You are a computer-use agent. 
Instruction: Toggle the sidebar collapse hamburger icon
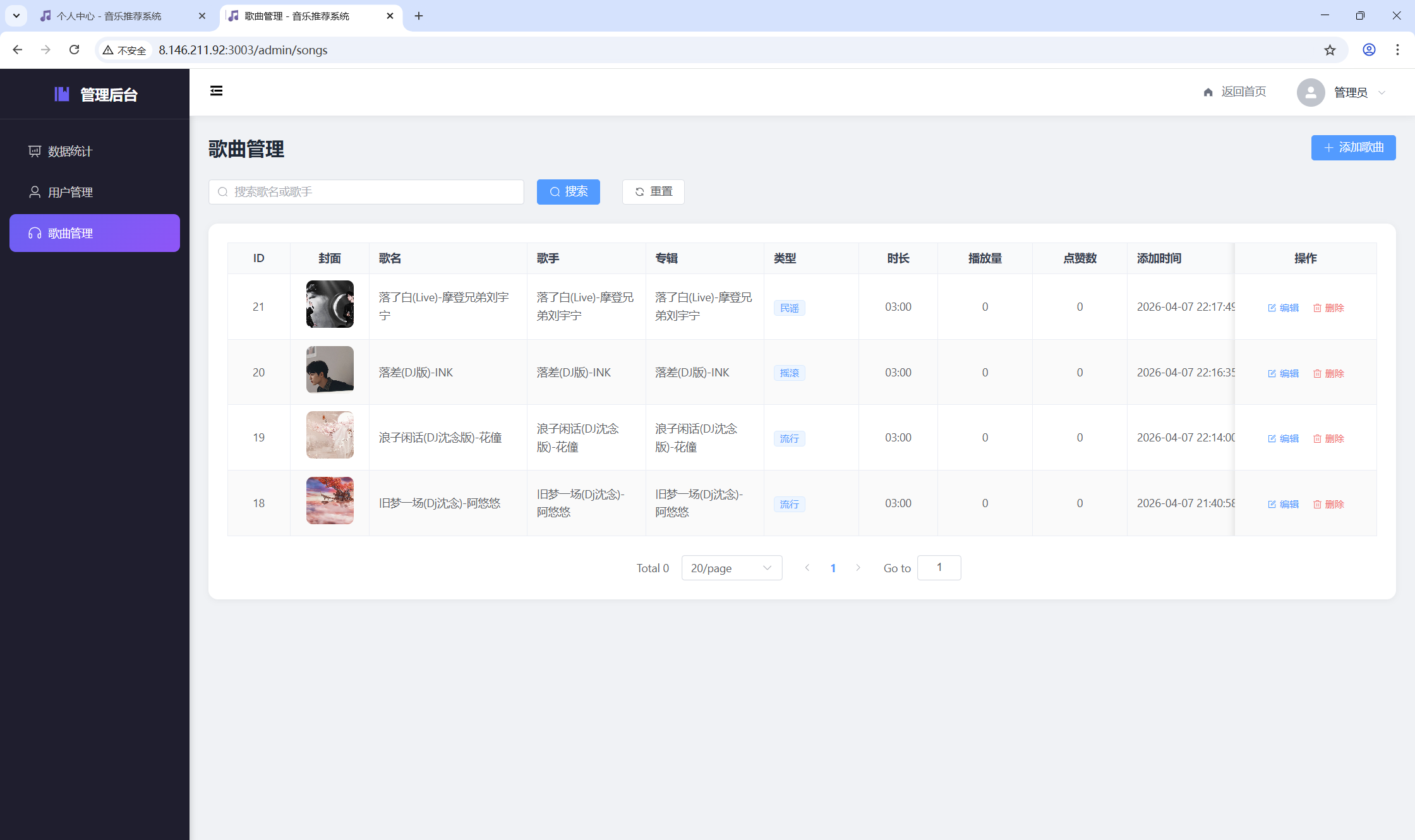click(x=216, y=91)
